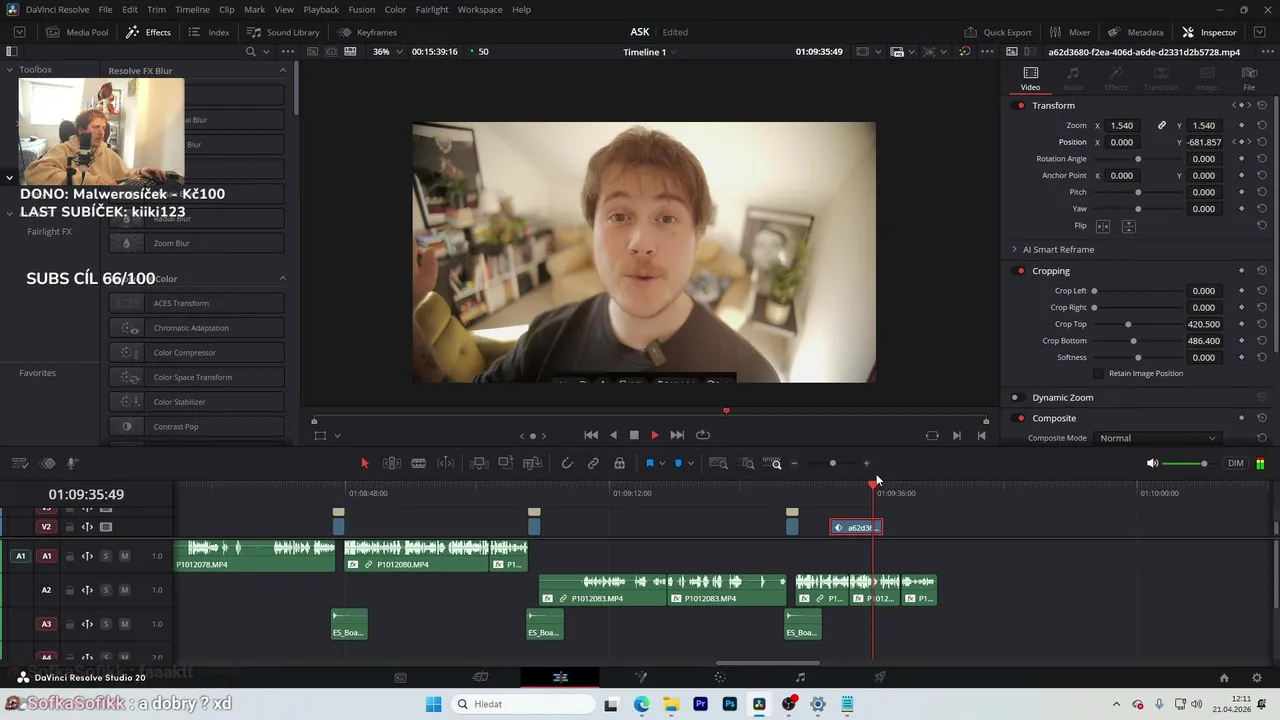
Task: Zoom out timeline with minus button
Action: 794,463
